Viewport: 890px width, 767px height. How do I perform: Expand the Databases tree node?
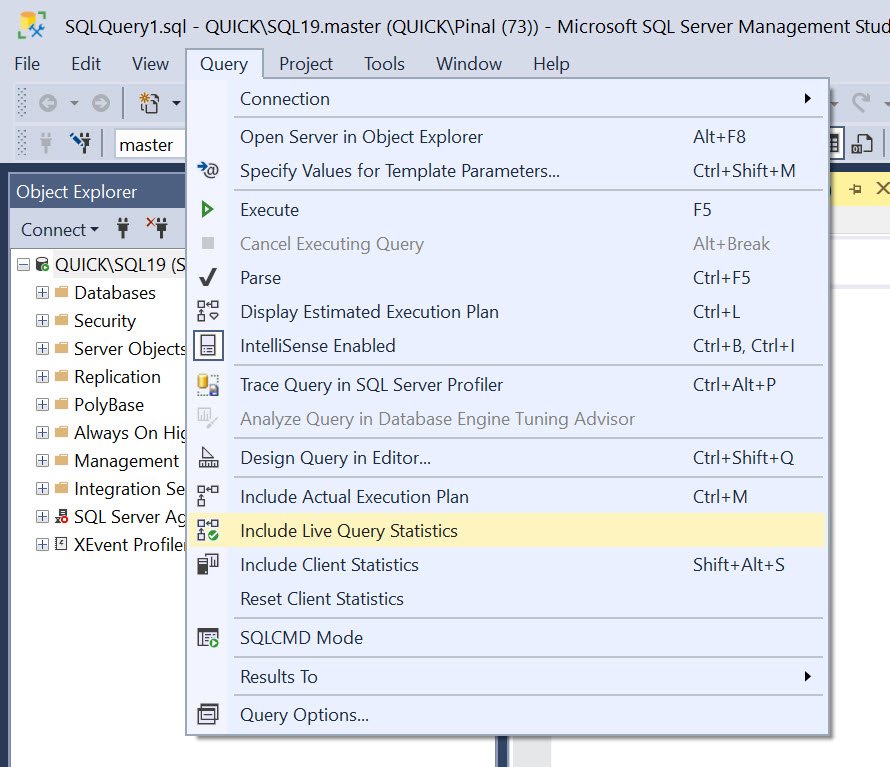(42, 292)
